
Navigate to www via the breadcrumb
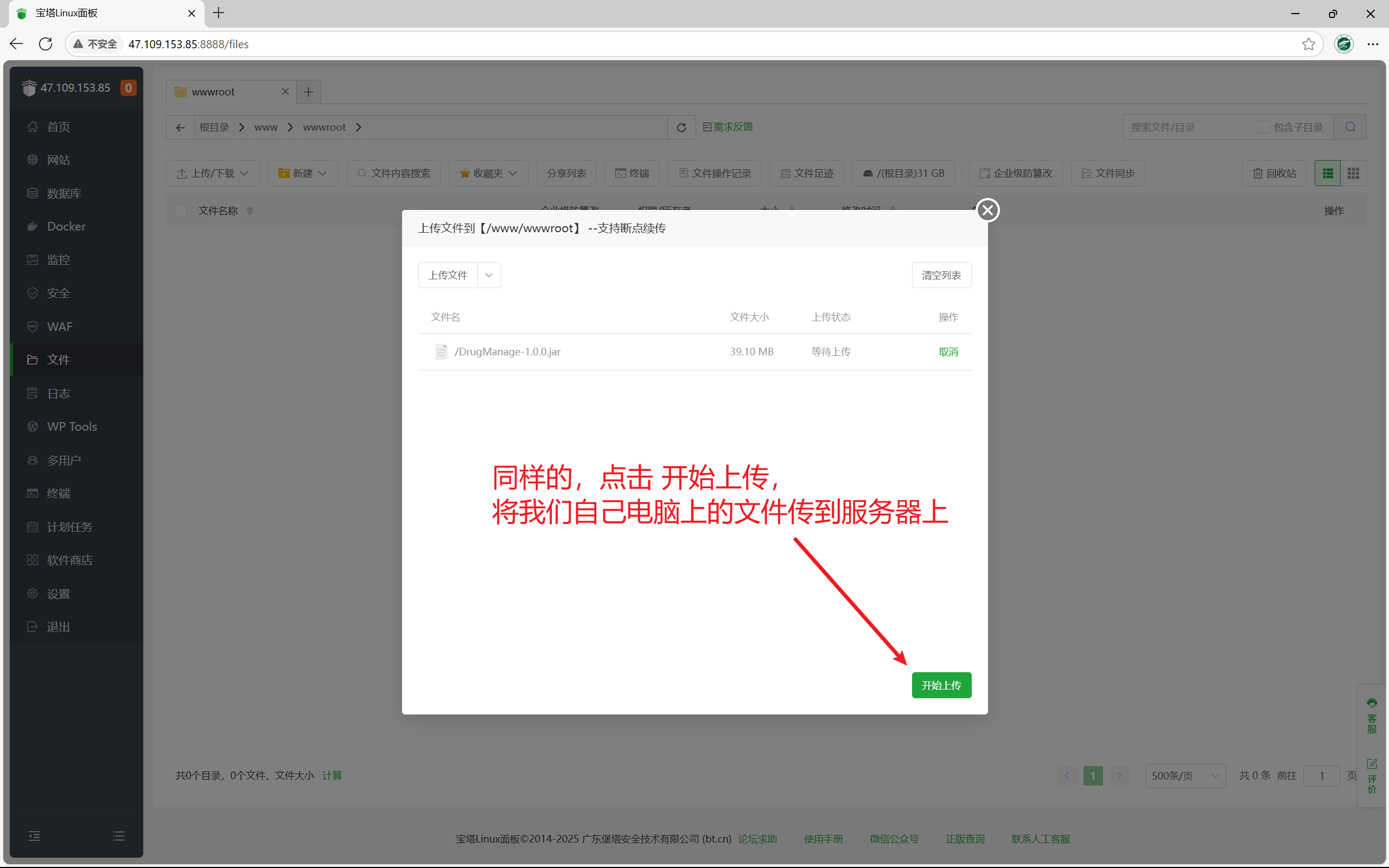[265, 127]
